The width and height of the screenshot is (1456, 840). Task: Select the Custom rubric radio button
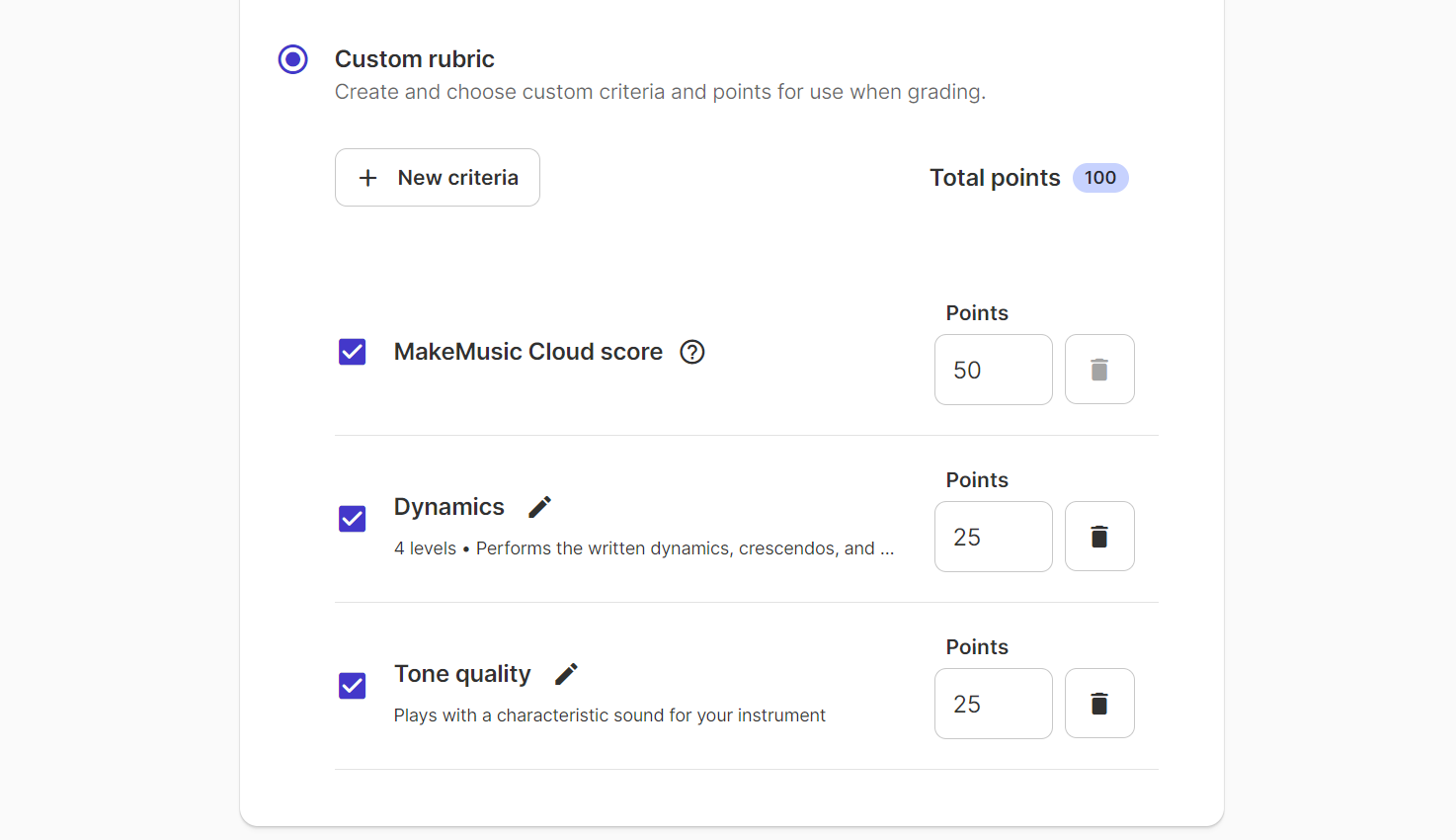pos(292,59)
